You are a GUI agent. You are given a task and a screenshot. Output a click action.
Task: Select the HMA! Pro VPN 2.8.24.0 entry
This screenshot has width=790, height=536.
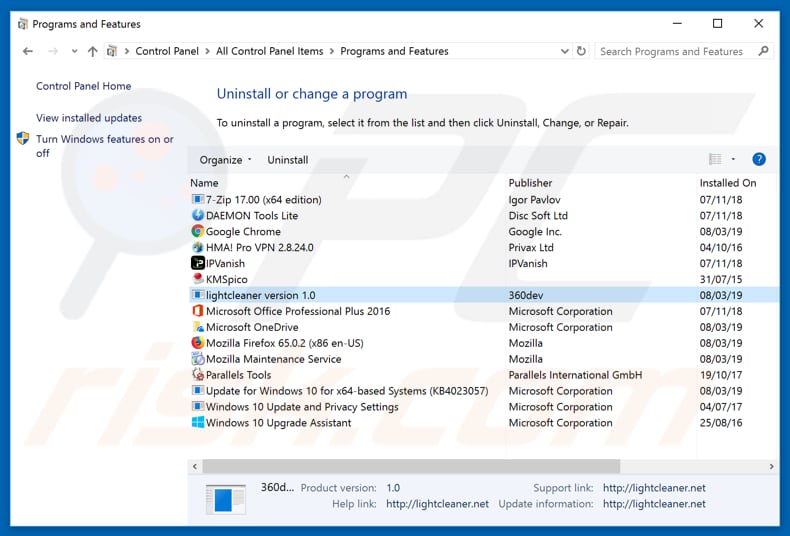(x=259, y=247)
